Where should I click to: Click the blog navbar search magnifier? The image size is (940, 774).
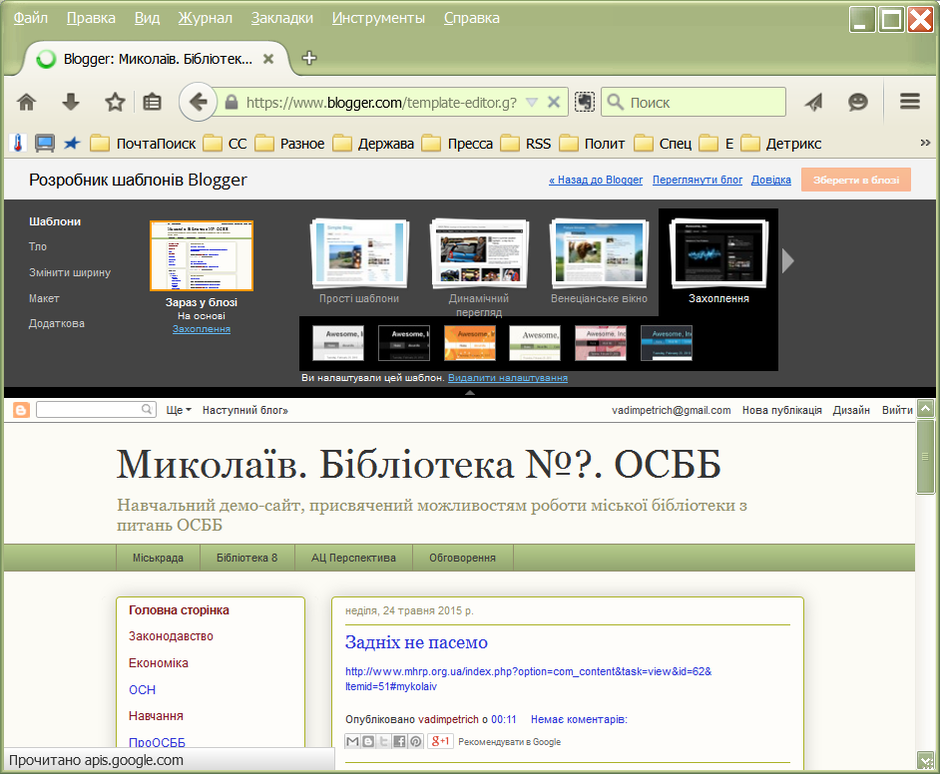[147, 409]
